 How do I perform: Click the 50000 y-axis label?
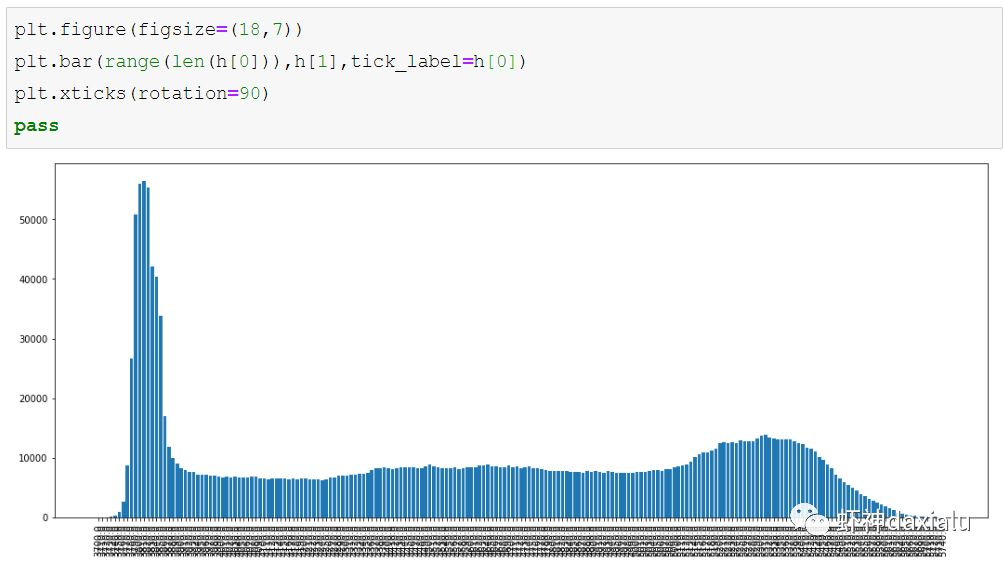33,220
